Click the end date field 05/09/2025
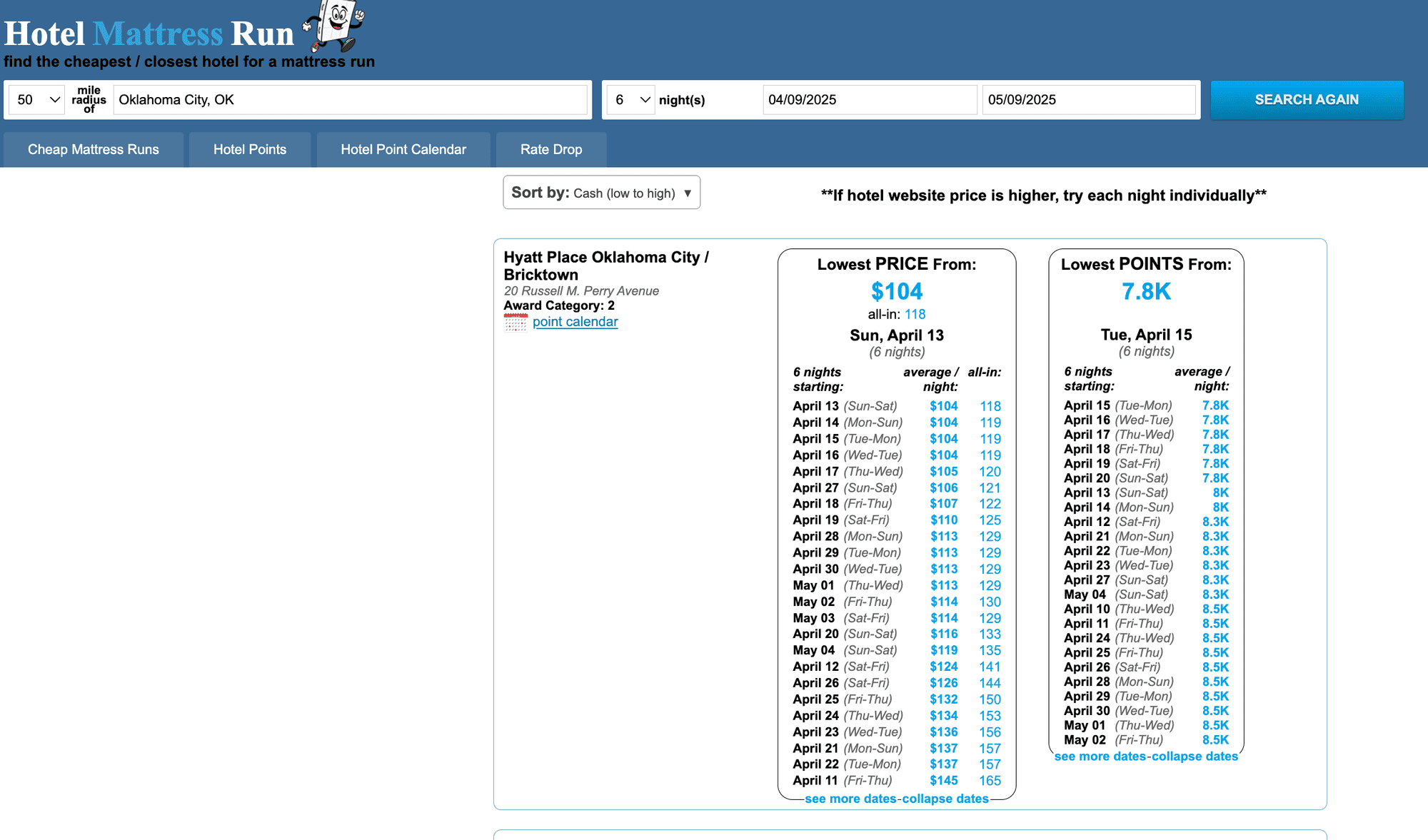 tap(1089, 100)
